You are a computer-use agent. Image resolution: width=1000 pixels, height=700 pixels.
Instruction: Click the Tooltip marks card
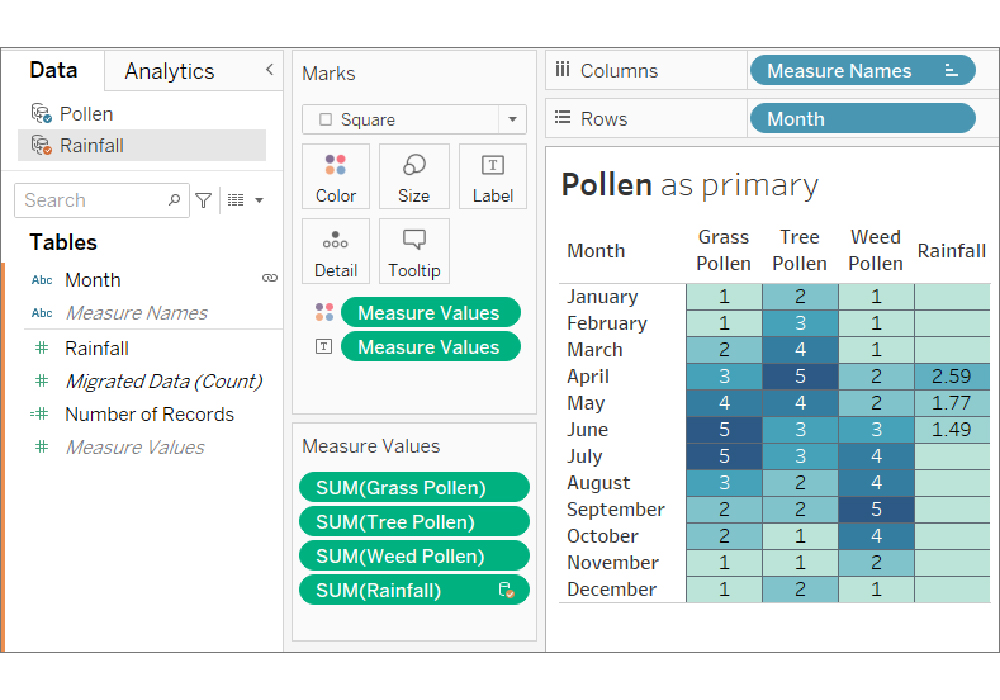pos(414,252)
